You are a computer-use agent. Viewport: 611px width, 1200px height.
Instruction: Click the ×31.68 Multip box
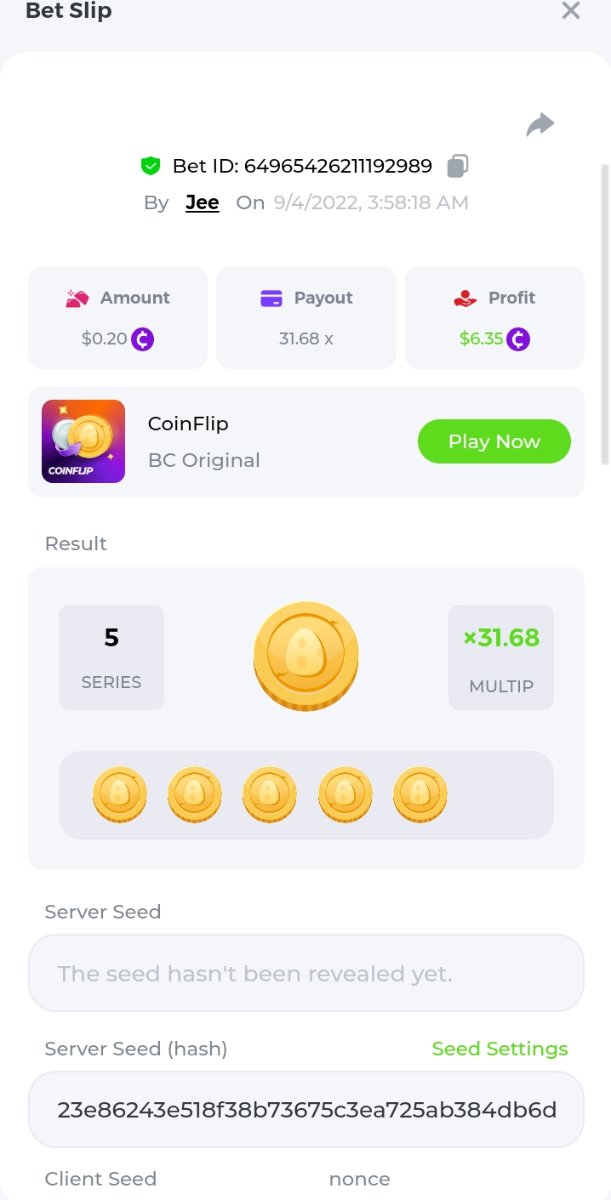tap(501, 657)
